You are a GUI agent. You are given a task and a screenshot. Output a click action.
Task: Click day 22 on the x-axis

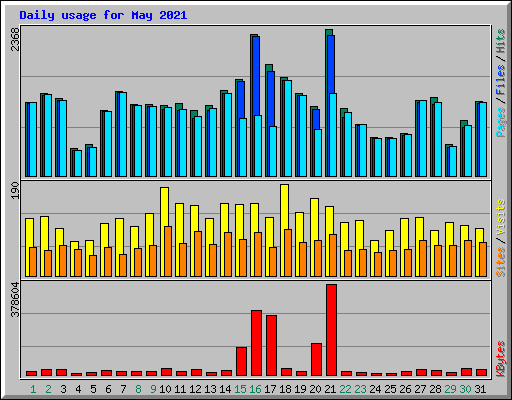[x=345, y=389]
